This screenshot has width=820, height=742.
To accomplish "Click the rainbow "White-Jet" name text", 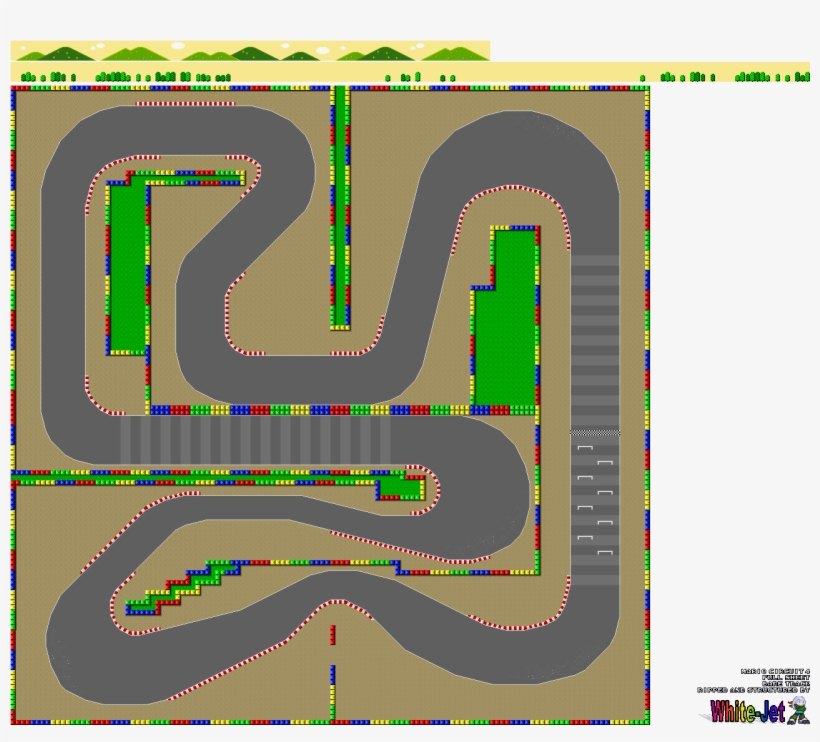I will click(x=748, y=711).
